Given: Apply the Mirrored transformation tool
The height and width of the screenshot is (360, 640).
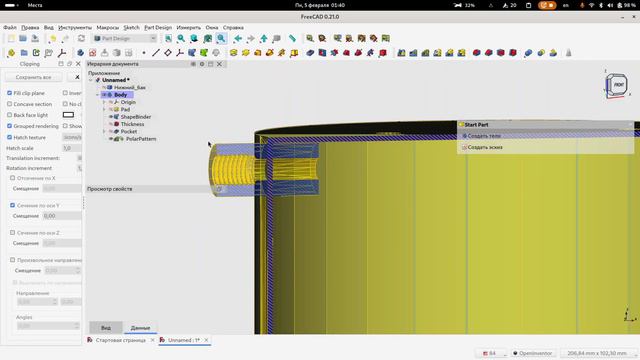Looking at the screenshot, I should [x=402, y=53].
